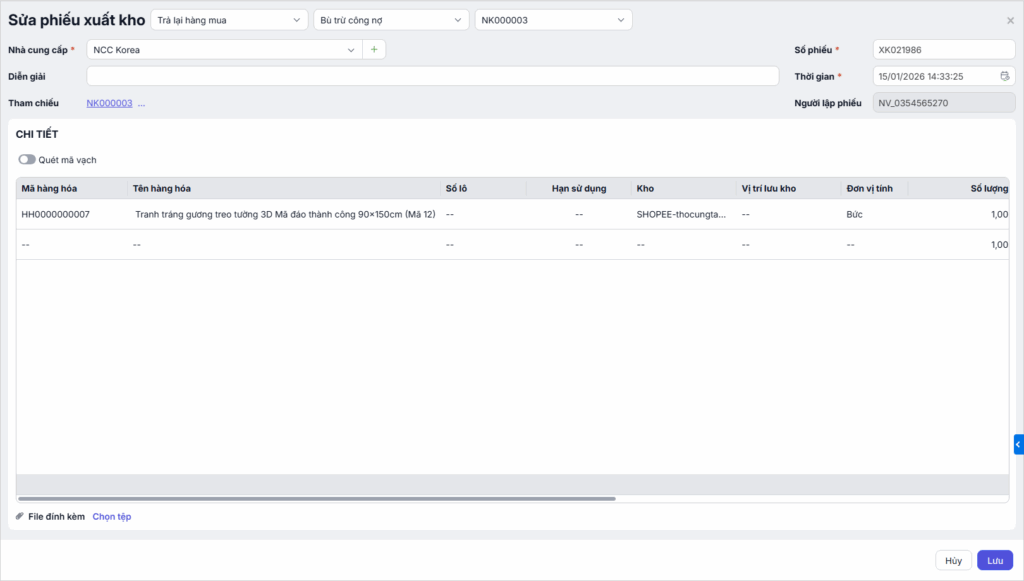Choose a file via Chọn tệp
The image size is (1024, 581).
112,516
